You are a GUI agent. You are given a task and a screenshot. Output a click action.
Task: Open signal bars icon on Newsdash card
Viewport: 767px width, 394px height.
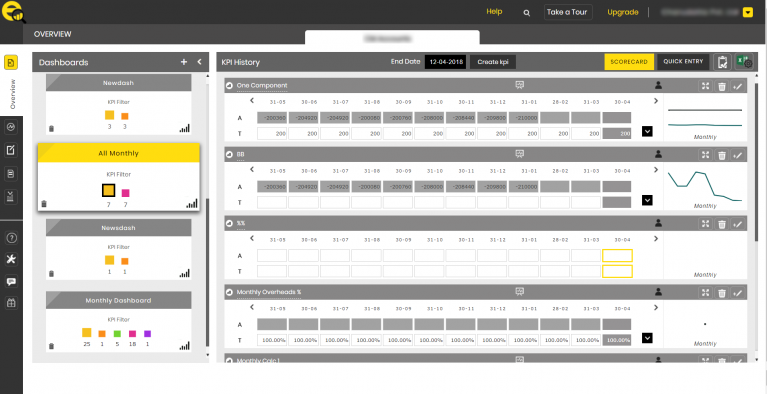point(184,273)
